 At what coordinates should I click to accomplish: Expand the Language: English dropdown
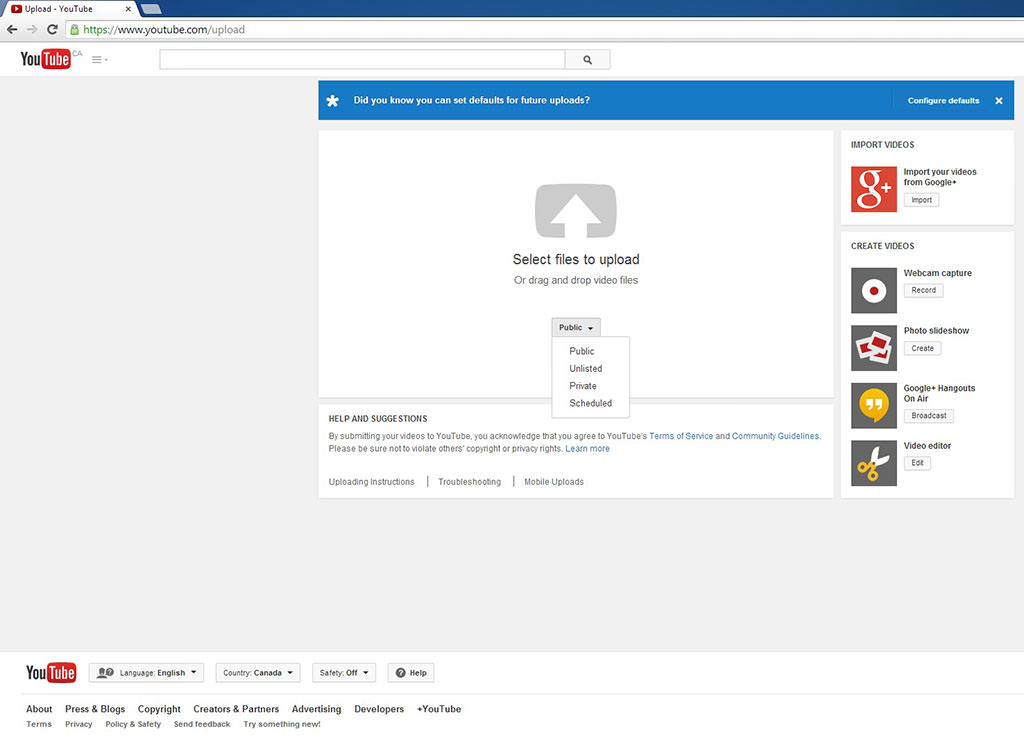[x=146, y=673]
